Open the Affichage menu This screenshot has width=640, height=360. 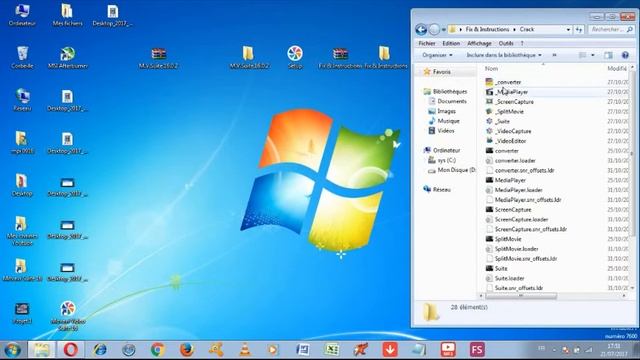click(x=479, y=43)
